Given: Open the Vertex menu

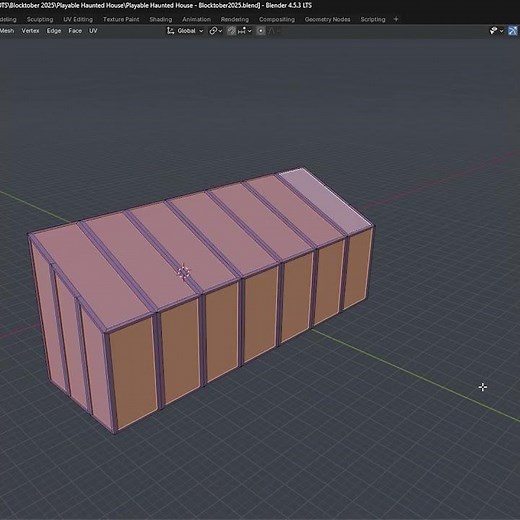Looking at the screenshot, I should [30, 31].
